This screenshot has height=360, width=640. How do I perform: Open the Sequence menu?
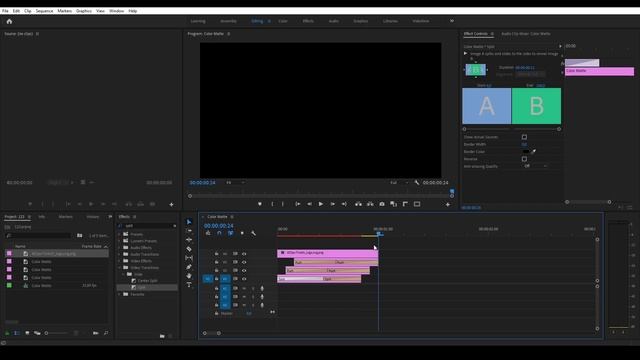[44, 11]
